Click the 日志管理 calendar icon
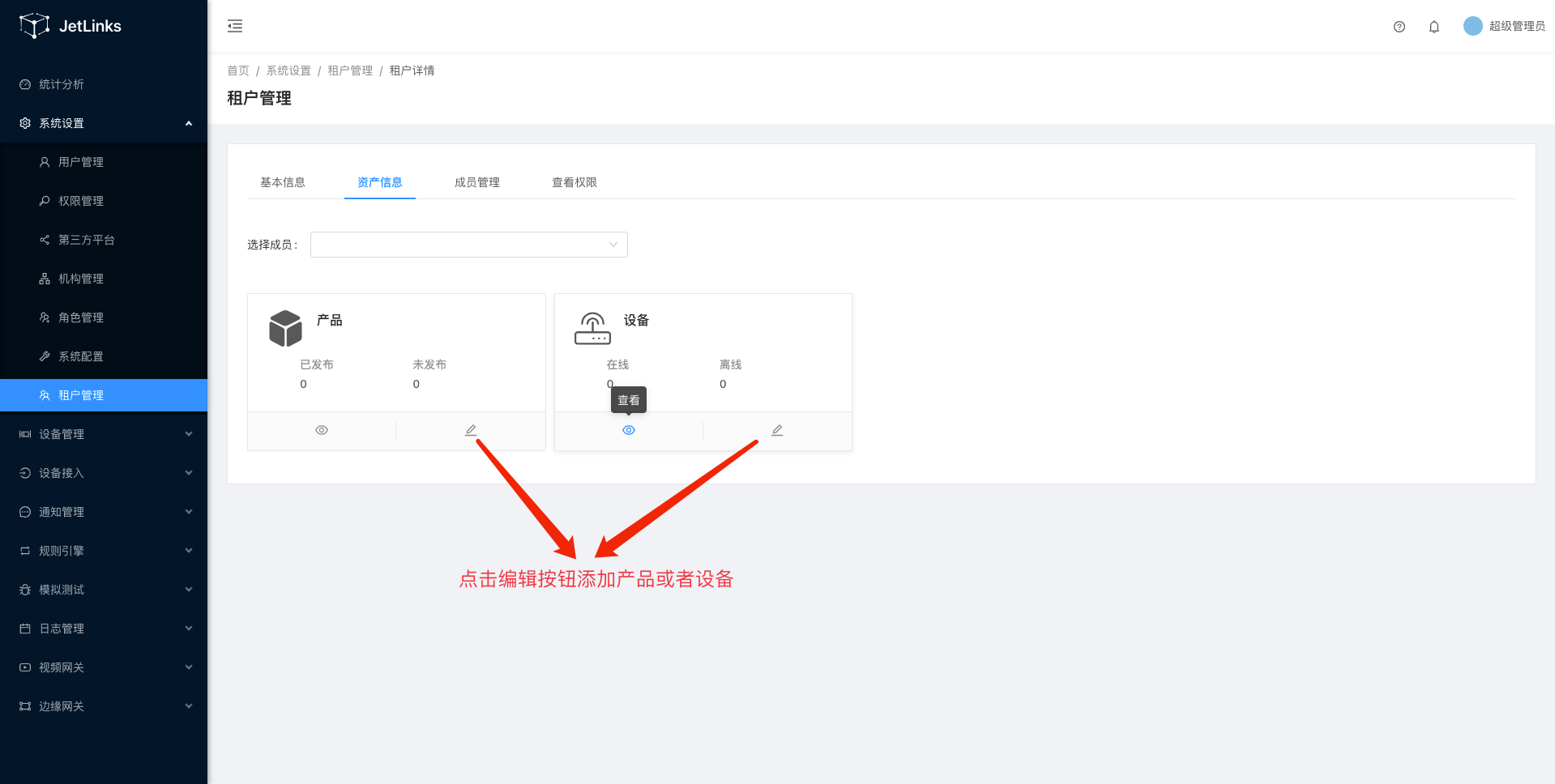 [x=25, y=628]
